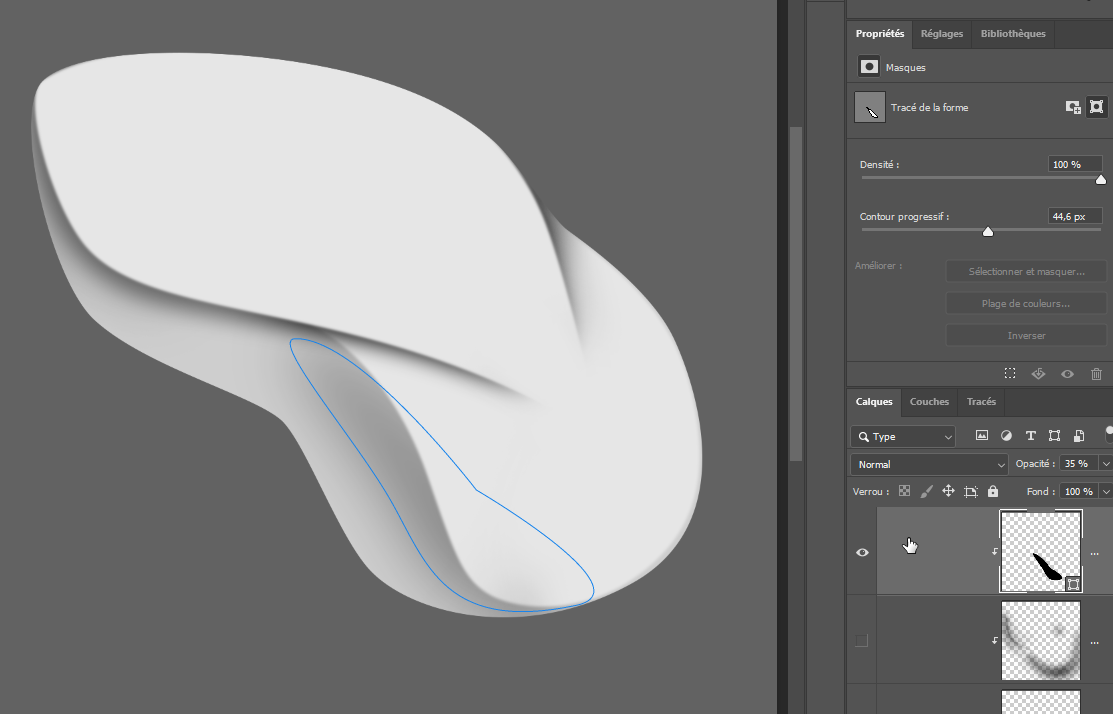The height and width of the screenshot is (714, 1113).
Task: Open the Type layer filter dropdown
Action: click(903, 437)
